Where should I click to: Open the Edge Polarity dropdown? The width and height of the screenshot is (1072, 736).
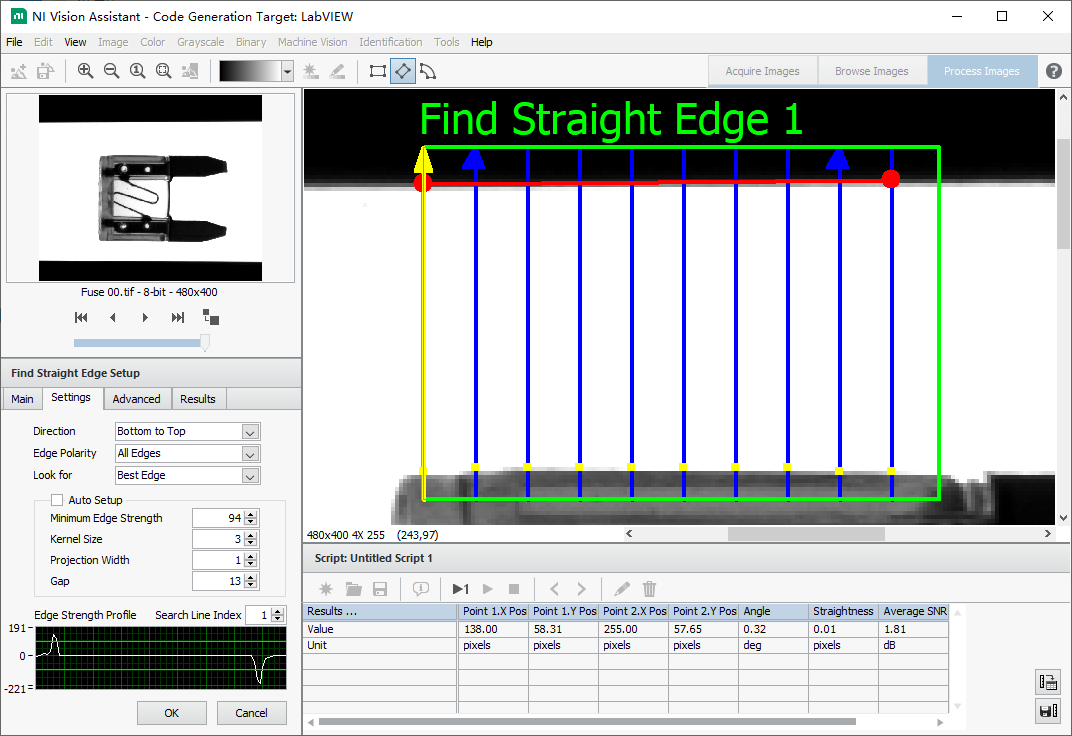point(250,454)
